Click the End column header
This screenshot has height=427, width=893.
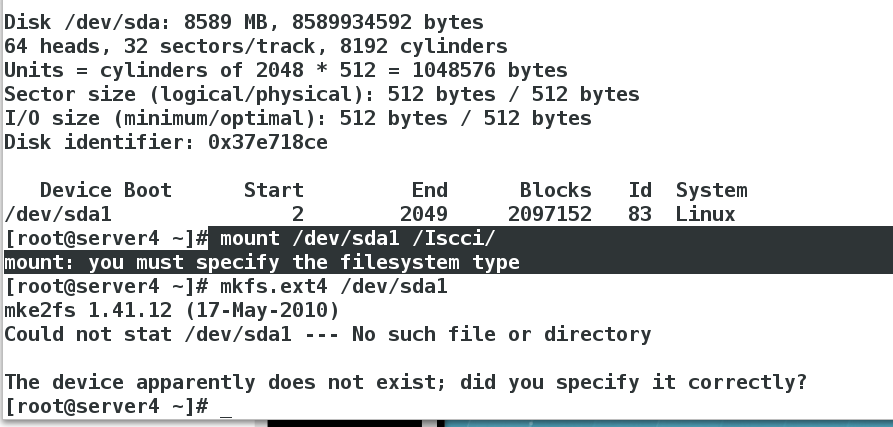pos(430,190)
